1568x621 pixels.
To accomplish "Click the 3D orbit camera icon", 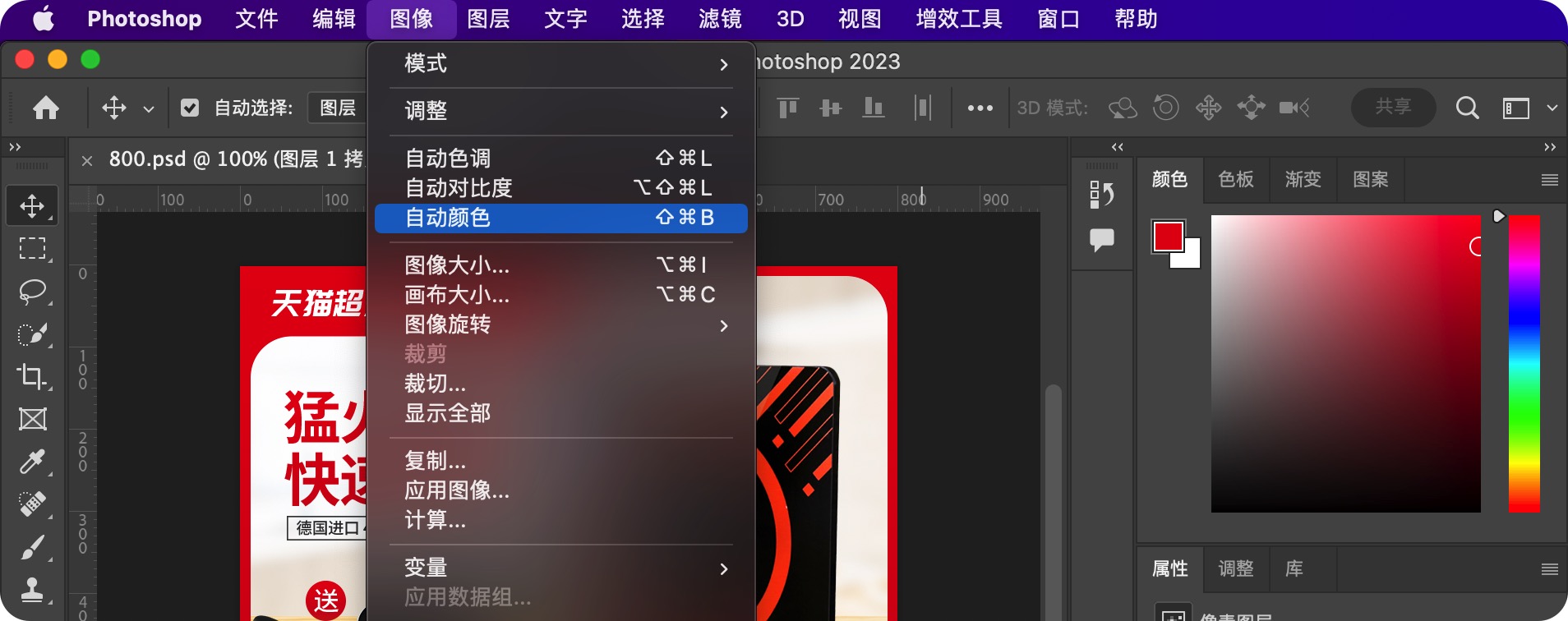I will point(1123,108).
